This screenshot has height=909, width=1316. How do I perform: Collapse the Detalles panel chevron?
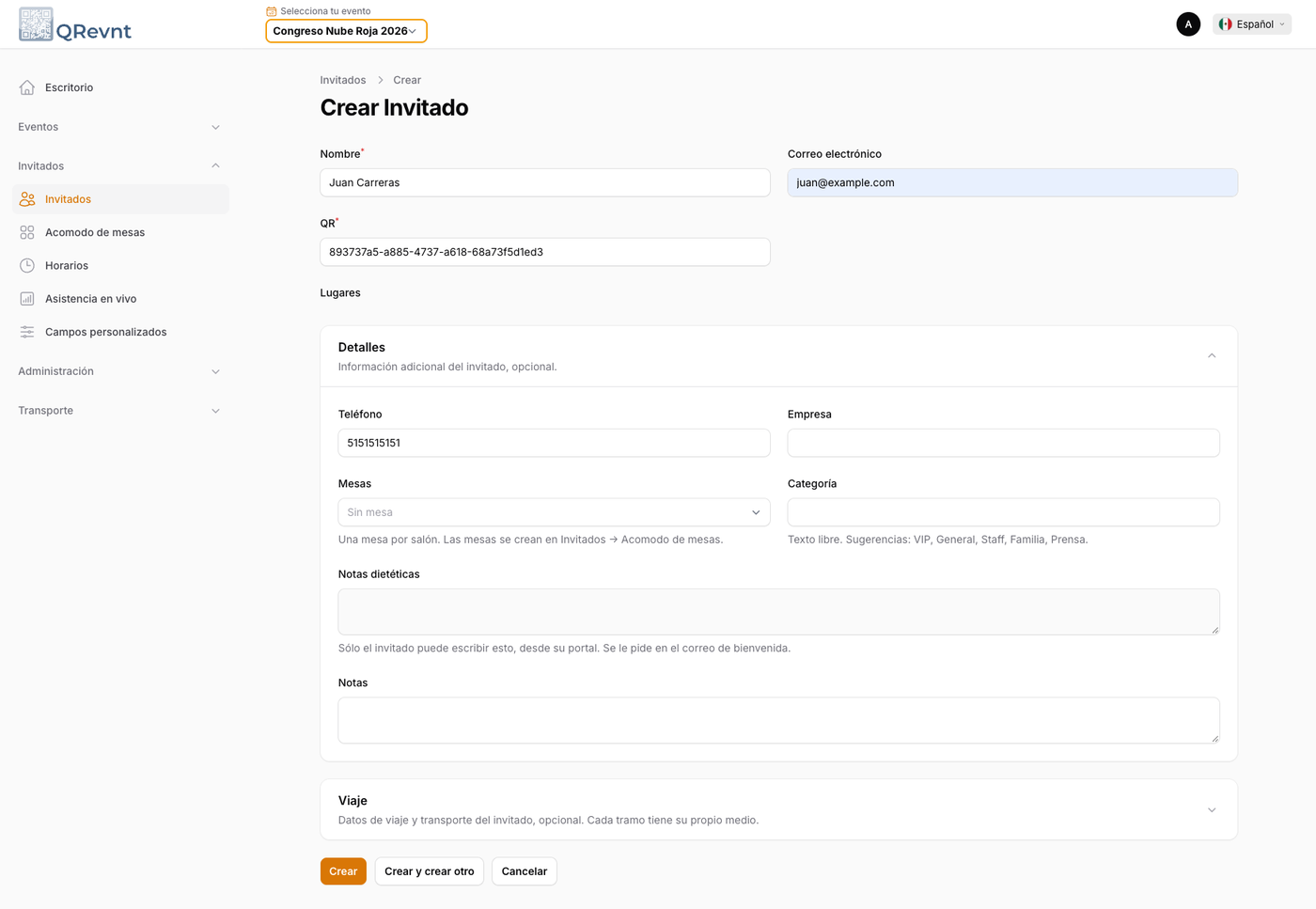tap(1212, 356)
